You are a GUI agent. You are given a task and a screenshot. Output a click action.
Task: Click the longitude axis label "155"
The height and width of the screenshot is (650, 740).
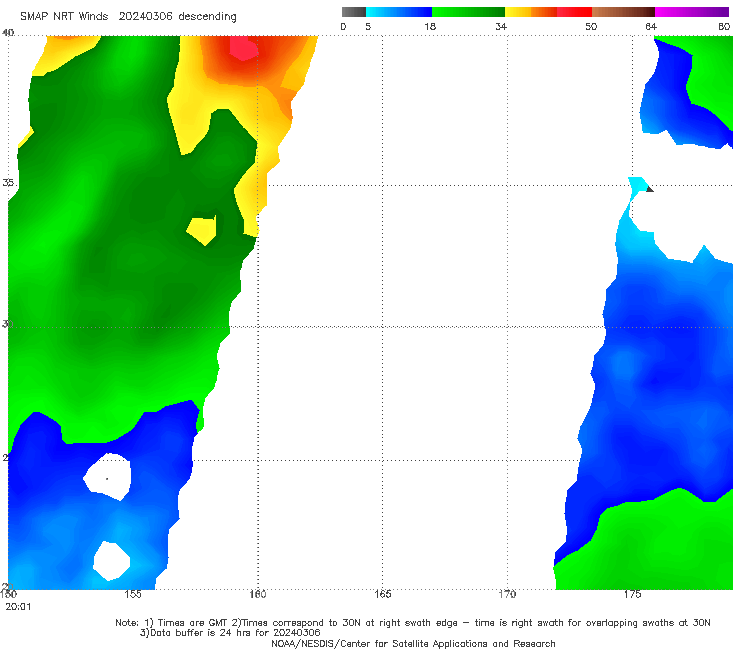[x=133, y=594]
